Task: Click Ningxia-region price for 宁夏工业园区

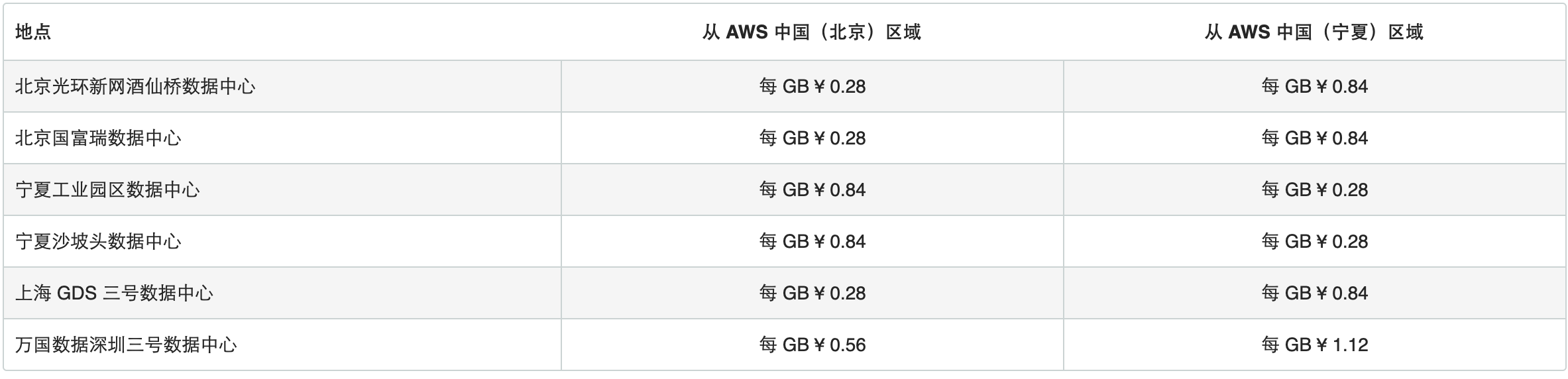Action: pos(1314,189)
